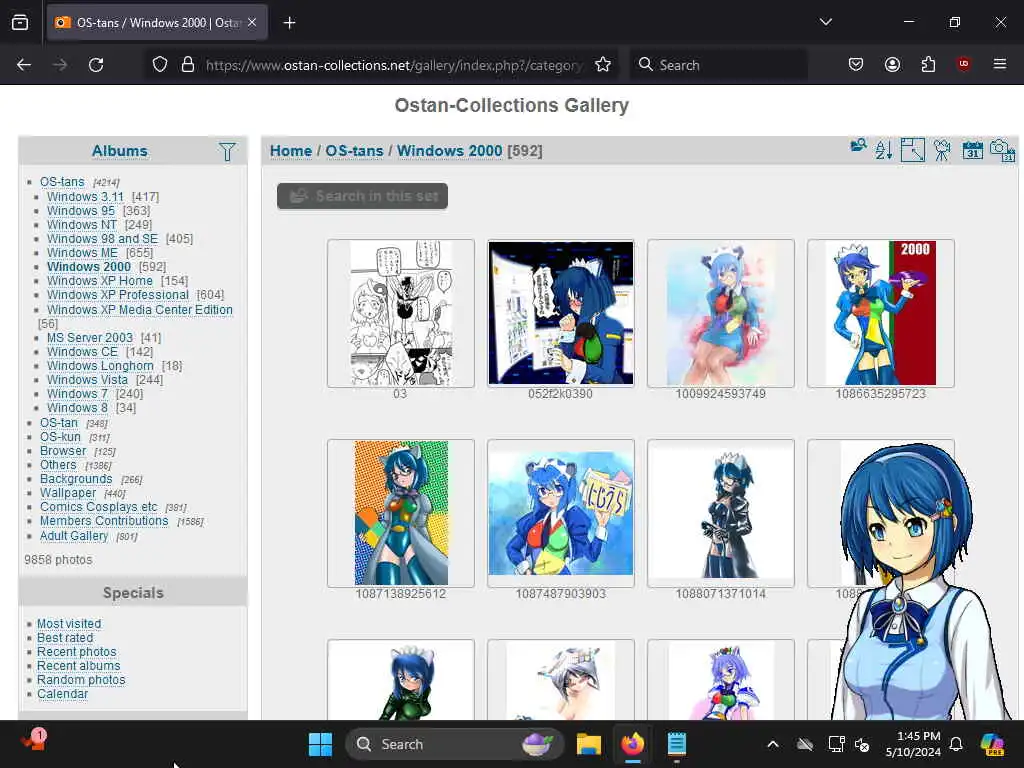This screenshot has width=1024, height=768.
Task: Open OS-tans in the breadcrumb
Action: (x=354, y=151)
